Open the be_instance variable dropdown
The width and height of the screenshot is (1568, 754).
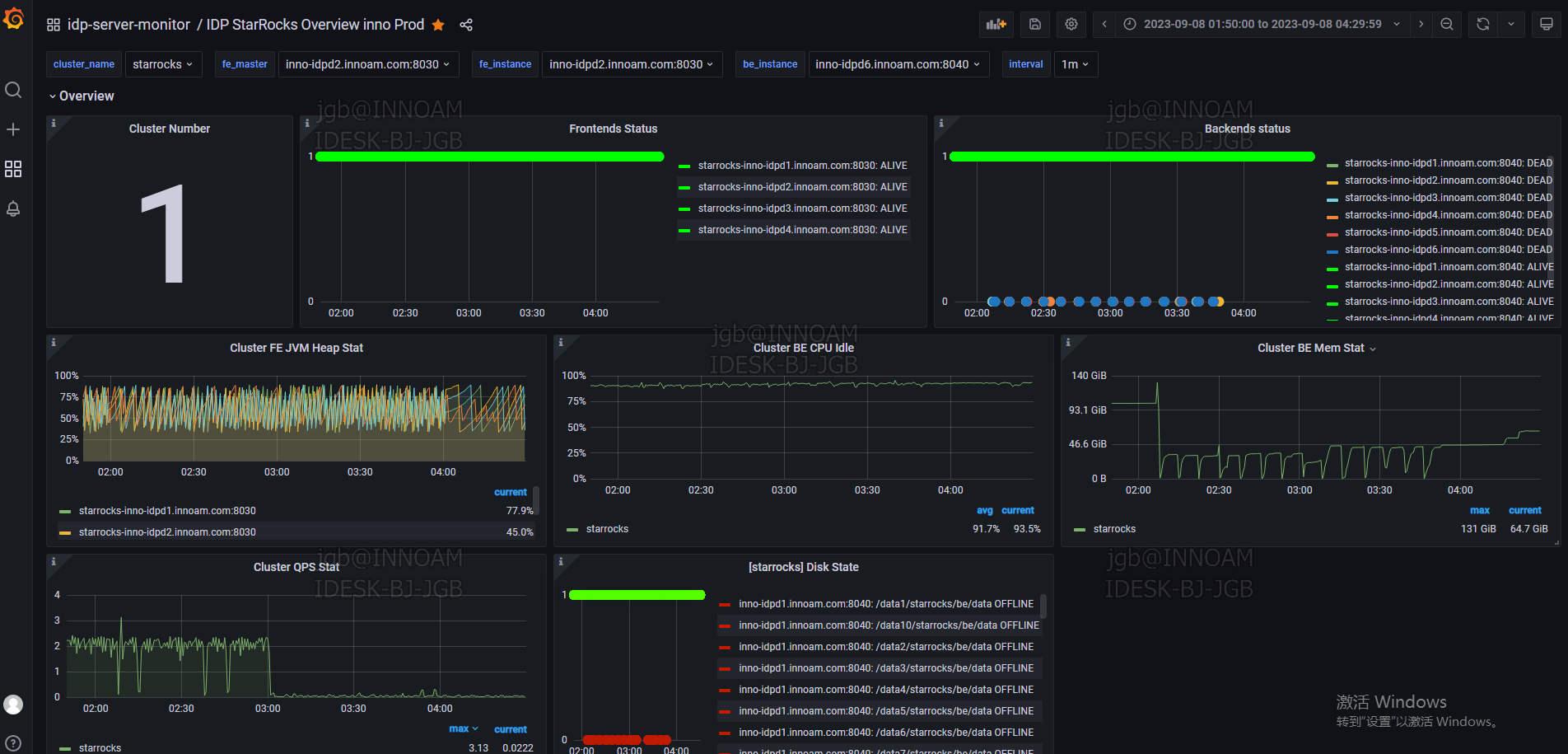tap(898, 64)
